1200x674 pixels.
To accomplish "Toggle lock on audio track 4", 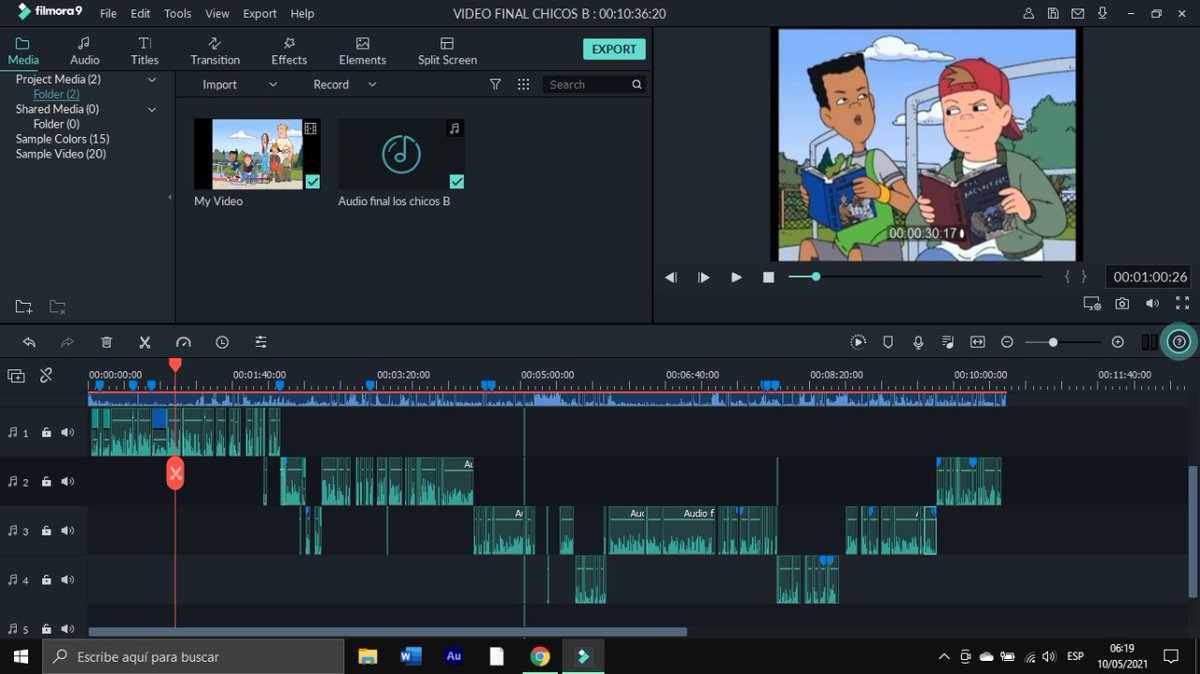I will point(46,580).
